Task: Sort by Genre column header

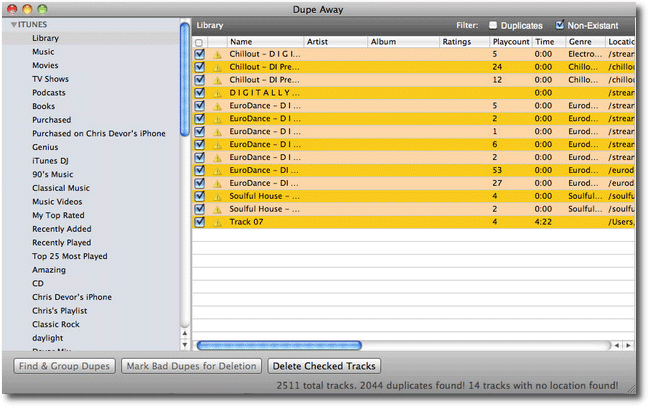Action: click(585, 42)
